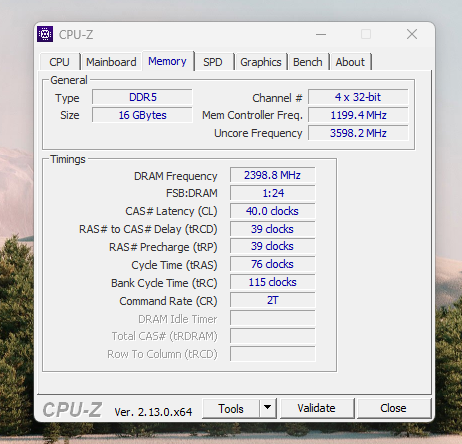Screen dimensions: 462x444
Task: Expand the Tools dropdown arrow
Action: click(x=267, y=408)
